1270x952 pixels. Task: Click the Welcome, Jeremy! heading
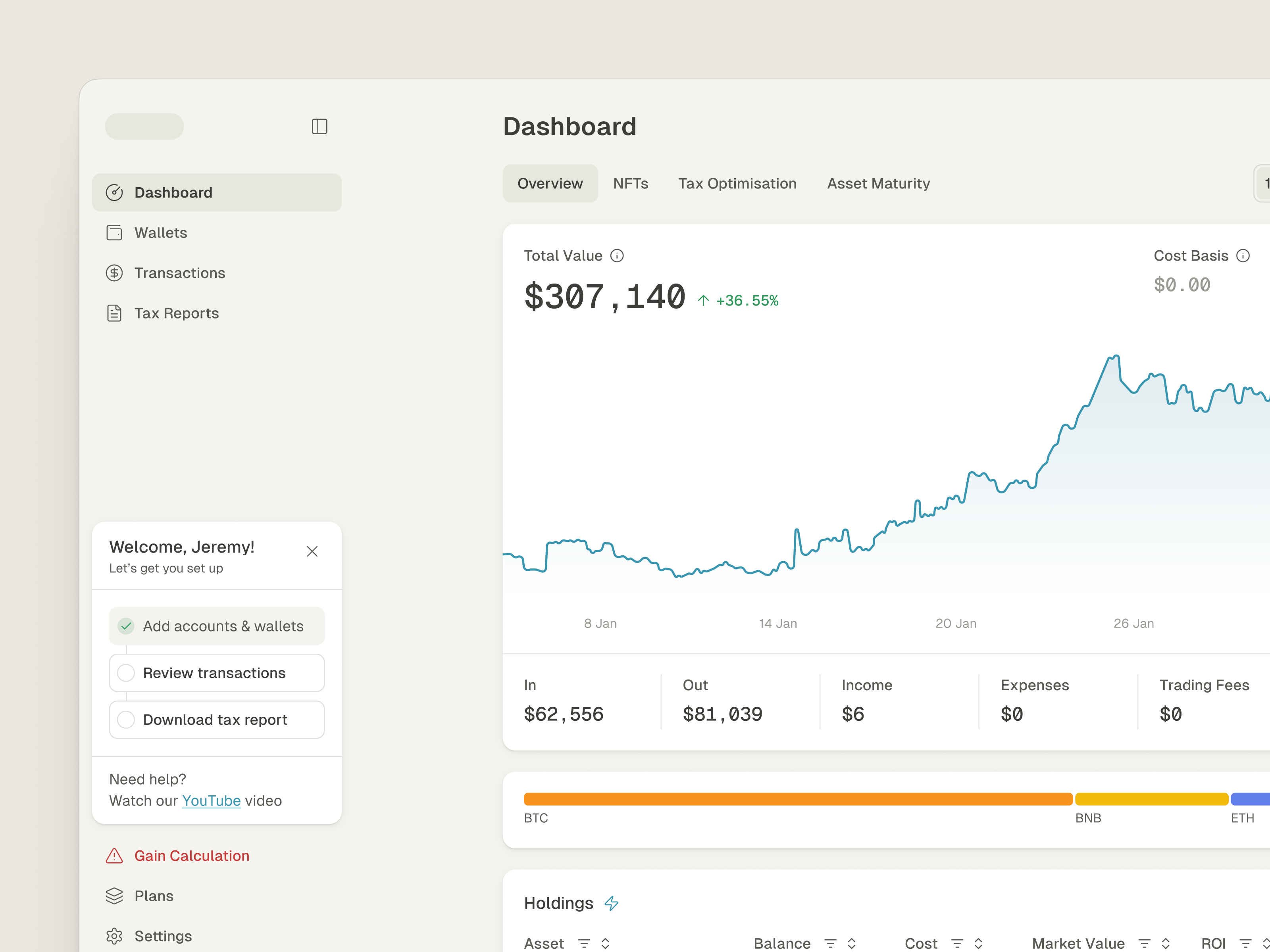181,547
